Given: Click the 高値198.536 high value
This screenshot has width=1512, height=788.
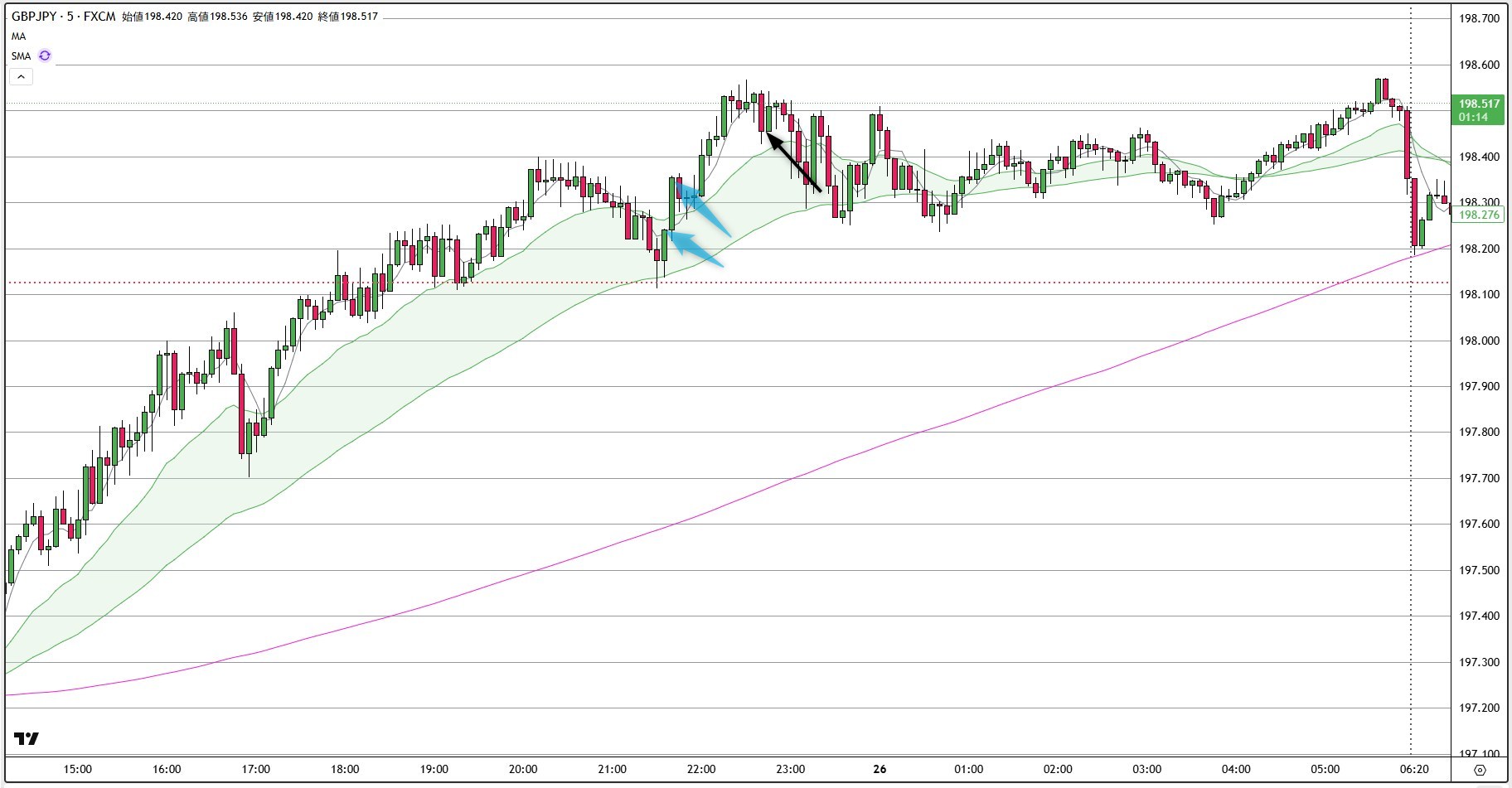Looking at the screenshot, I should click(217, 17).
